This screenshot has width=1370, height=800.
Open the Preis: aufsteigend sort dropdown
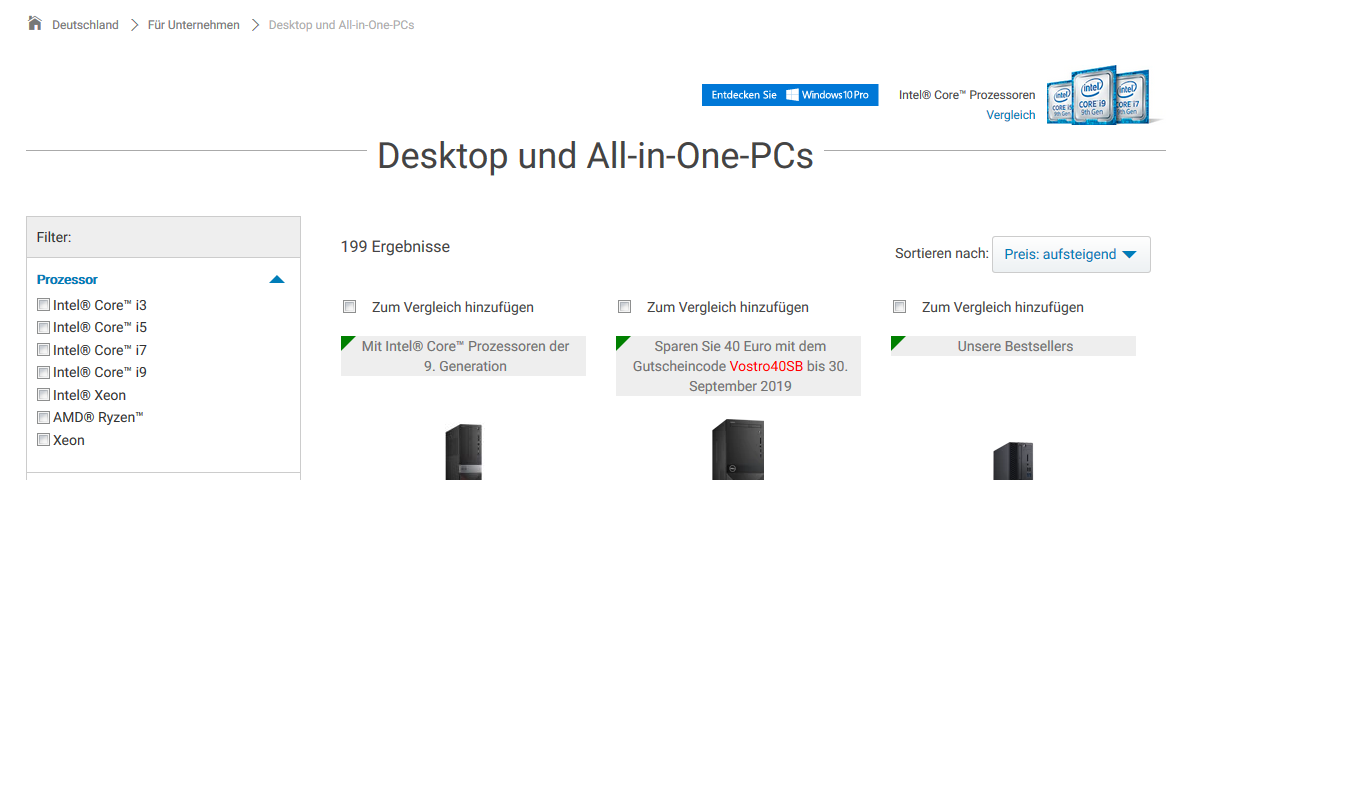click(1070, 254)
